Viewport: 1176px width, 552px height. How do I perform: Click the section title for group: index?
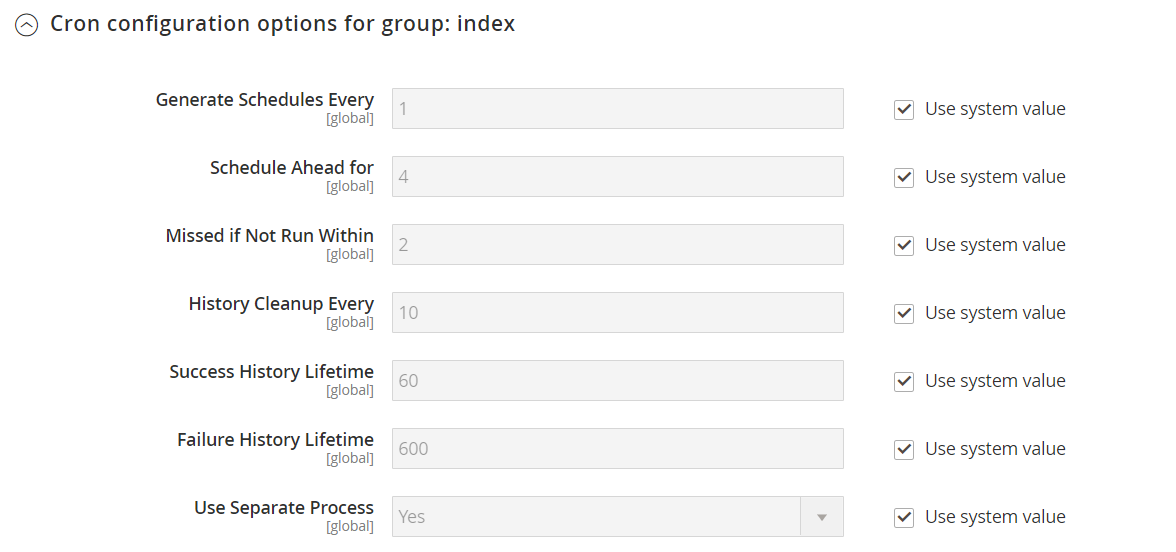(x=282, y=24)
